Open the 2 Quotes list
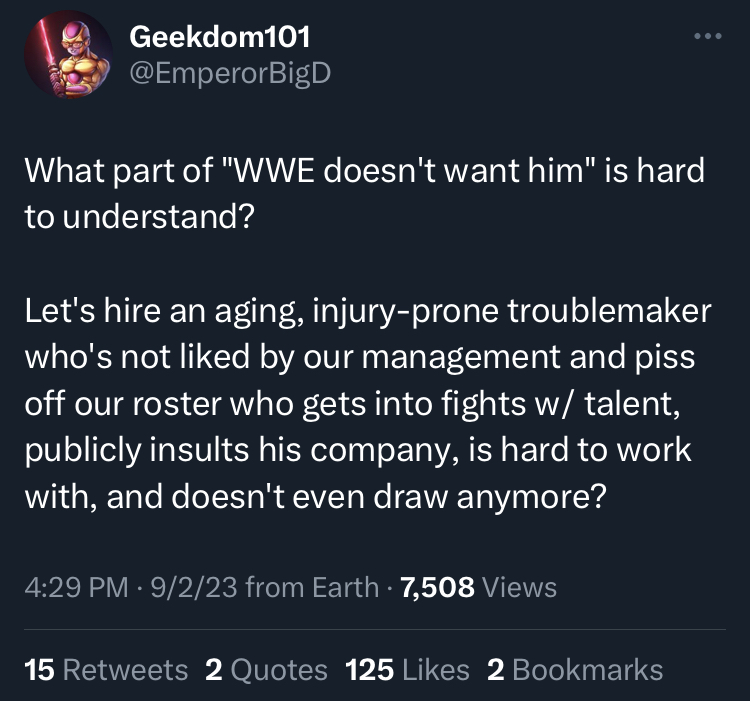 (x=265, y=669)
